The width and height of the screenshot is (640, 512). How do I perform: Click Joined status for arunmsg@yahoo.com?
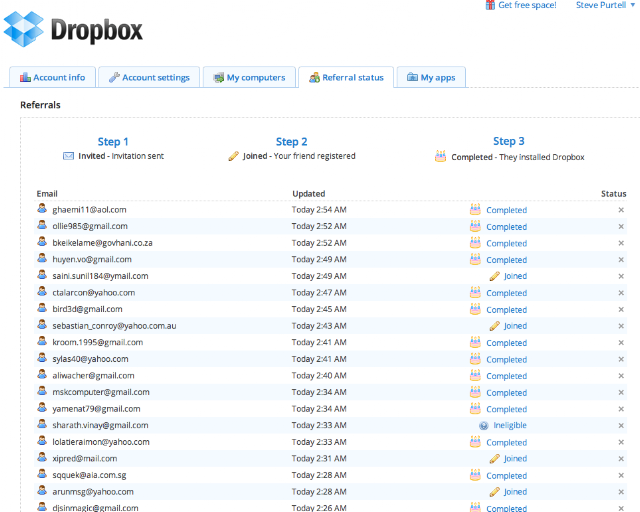tap(515, 492)
